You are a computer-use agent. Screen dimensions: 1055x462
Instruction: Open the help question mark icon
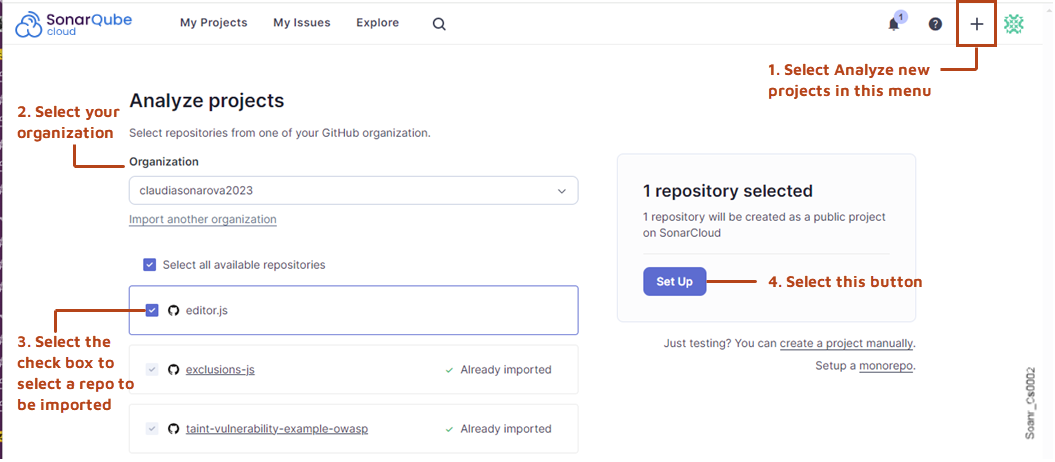tap(935, 24)
